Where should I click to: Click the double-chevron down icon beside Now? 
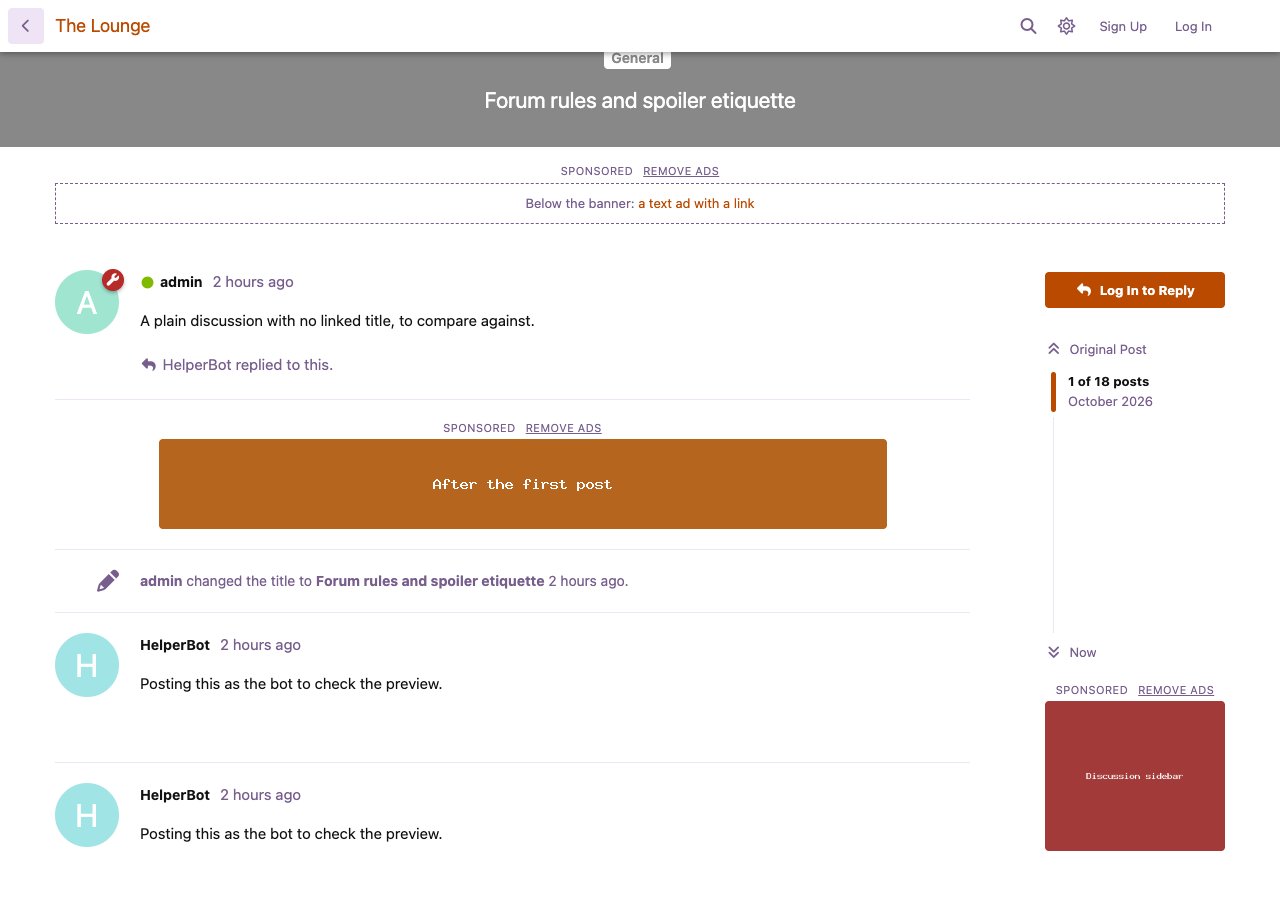(1053, 652)
